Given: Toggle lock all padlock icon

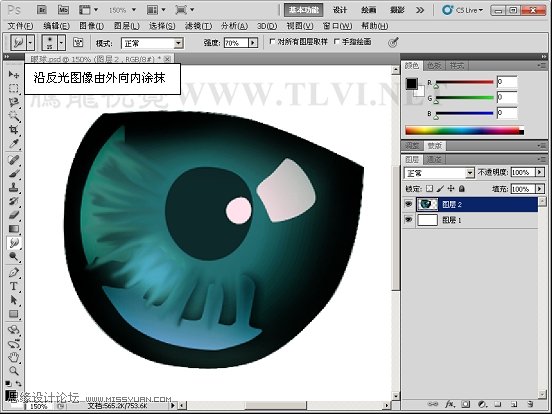Looking at the screenshot, I should (462, 189).
